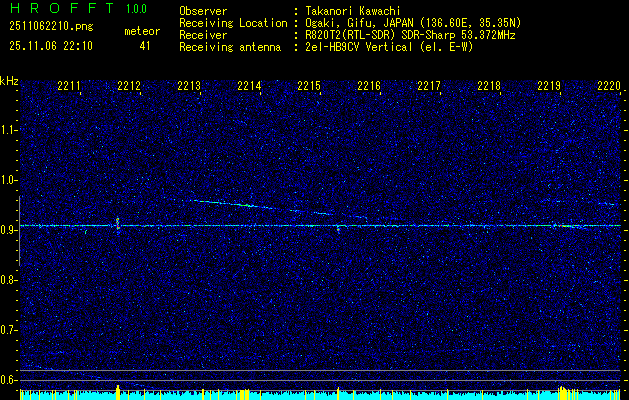629x400 pixels.
Task: Select the 2213 time axis label
Action: (x=189, y=87)
